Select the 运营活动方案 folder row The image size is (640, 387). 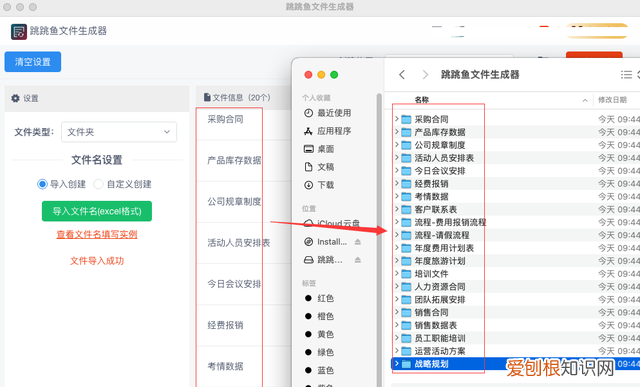pyautogui.click(x=516, y=351)
